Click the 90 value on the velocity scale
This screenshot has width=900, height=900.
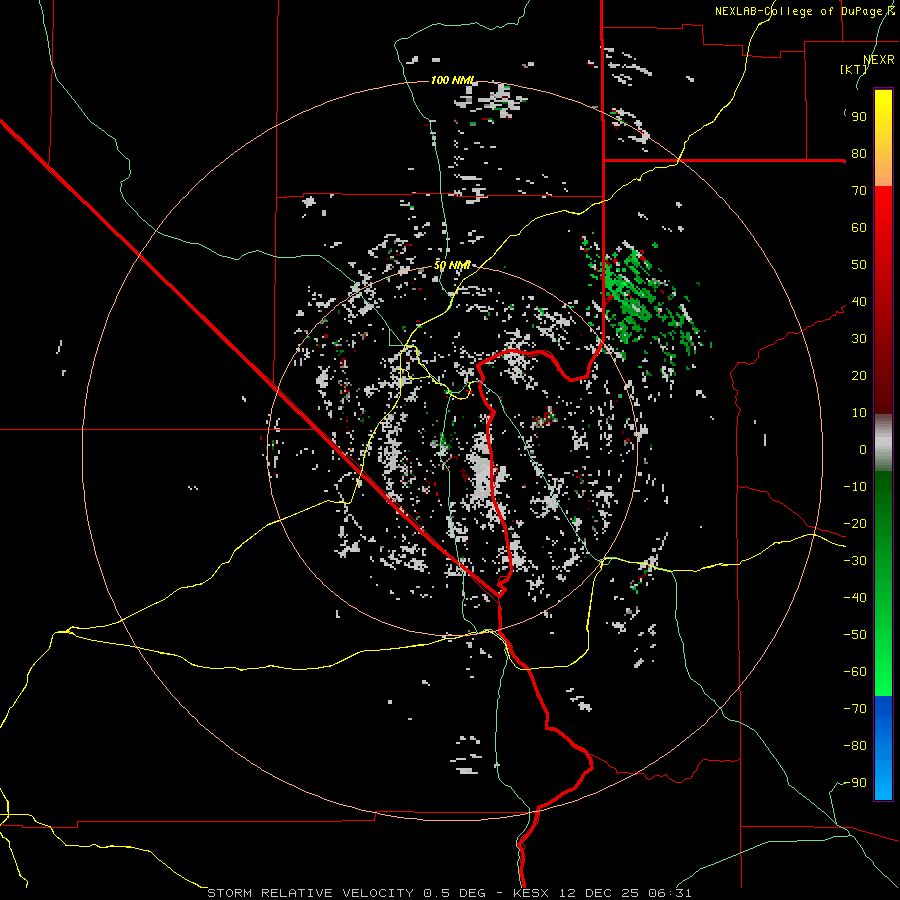(859, 117)
